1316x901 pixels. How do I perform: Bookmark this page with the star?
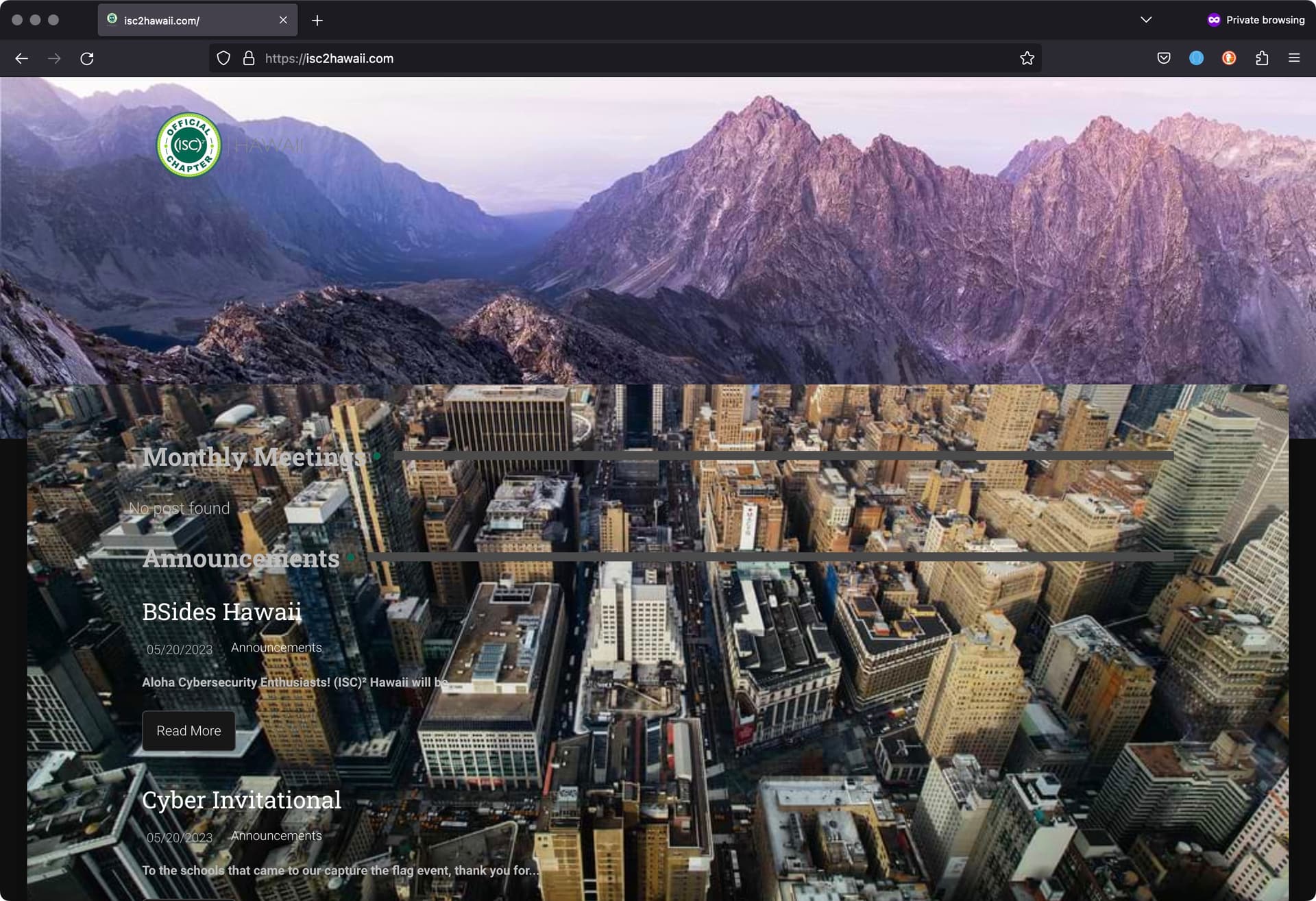pyautogui.click(x=1027, y=58)
